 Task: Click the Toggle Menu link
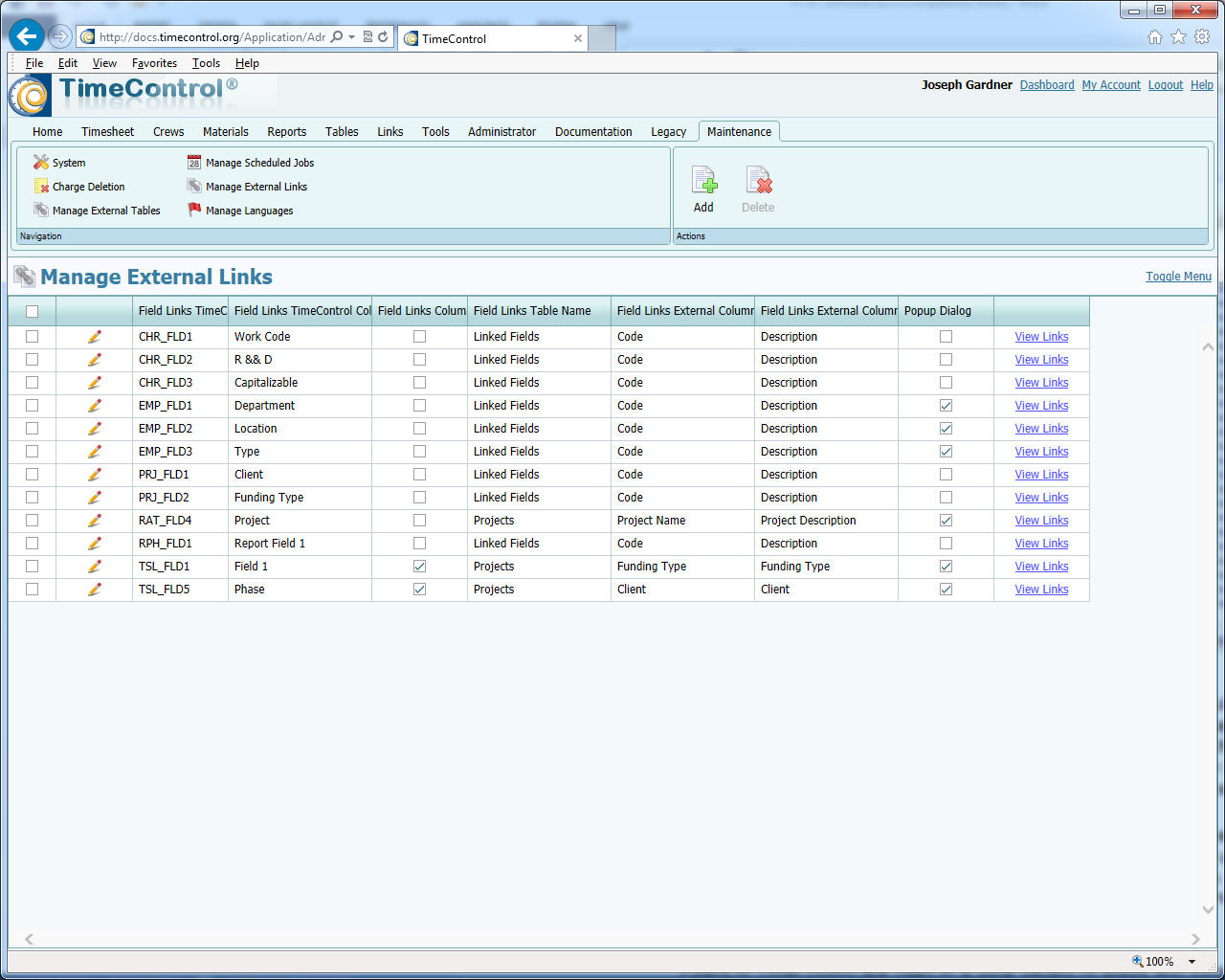[x=1178, y=277]
